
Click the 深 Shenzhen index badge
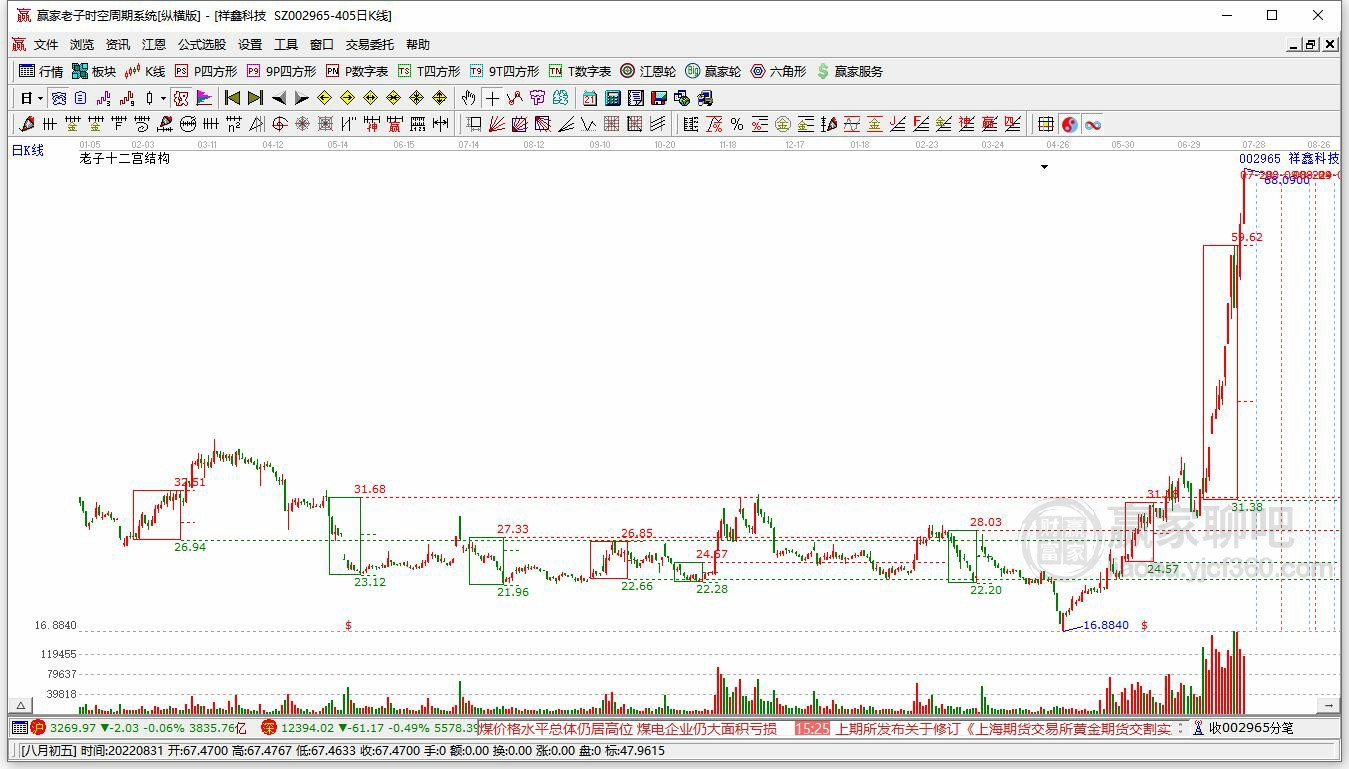(x=269, y=728)
